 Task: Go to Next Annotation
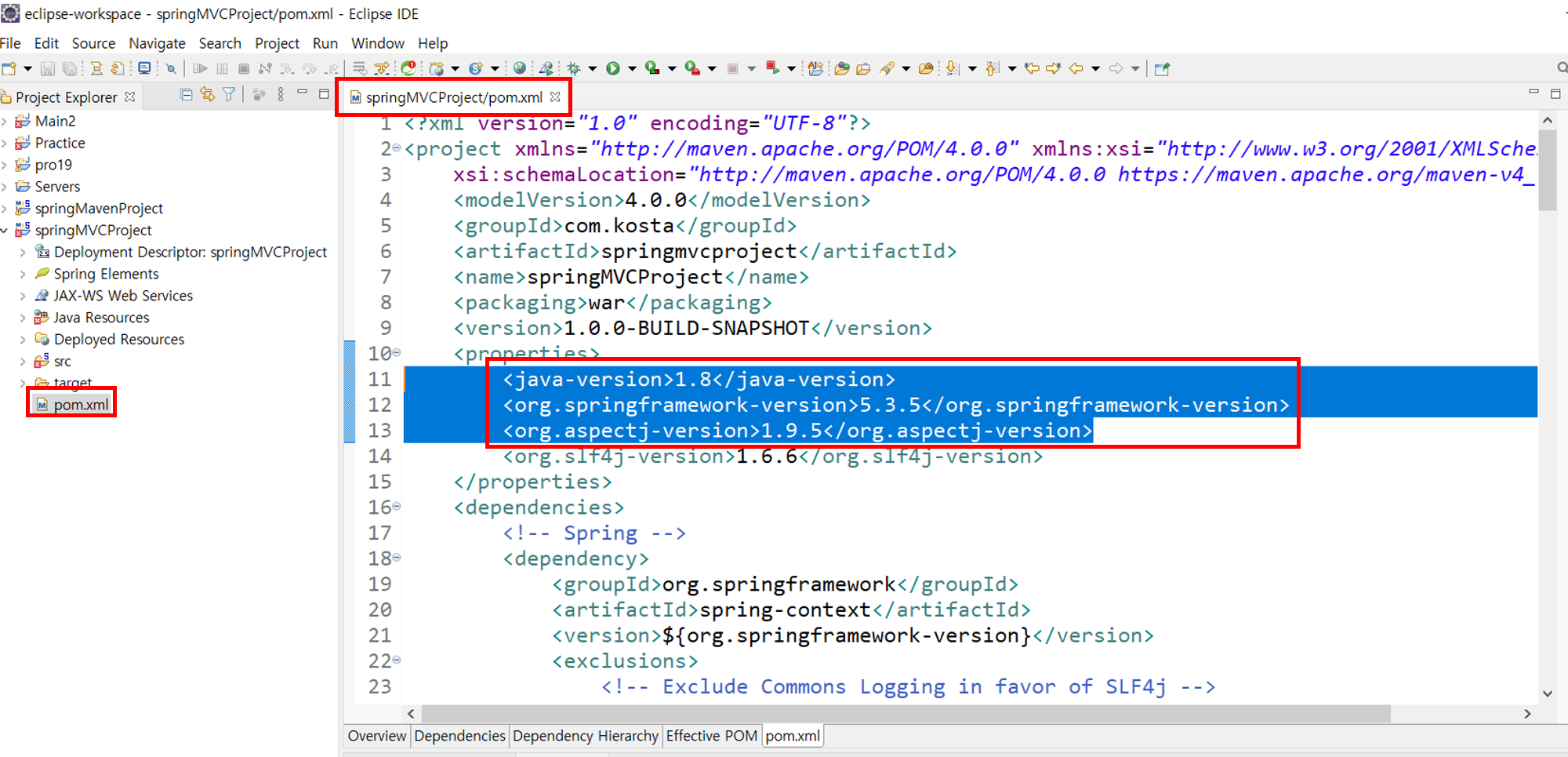click(x=953, y=68)
